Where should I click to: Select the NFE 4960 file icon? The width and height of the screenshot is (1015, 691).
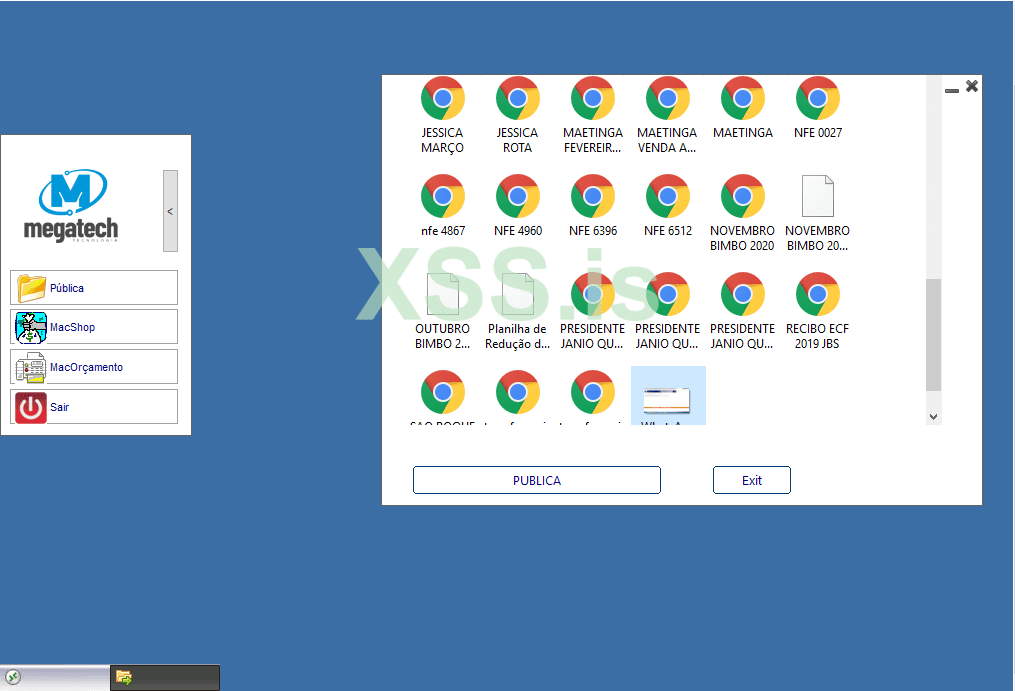click(518, 196)
